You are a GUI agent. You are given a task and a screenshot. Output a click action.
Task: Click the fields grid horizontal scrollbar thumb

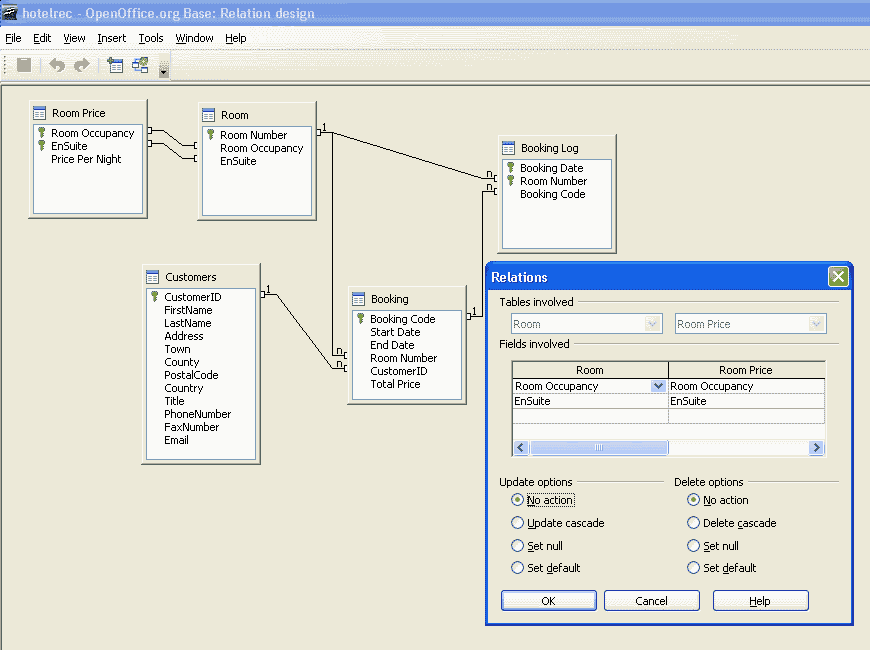[598, 448]
